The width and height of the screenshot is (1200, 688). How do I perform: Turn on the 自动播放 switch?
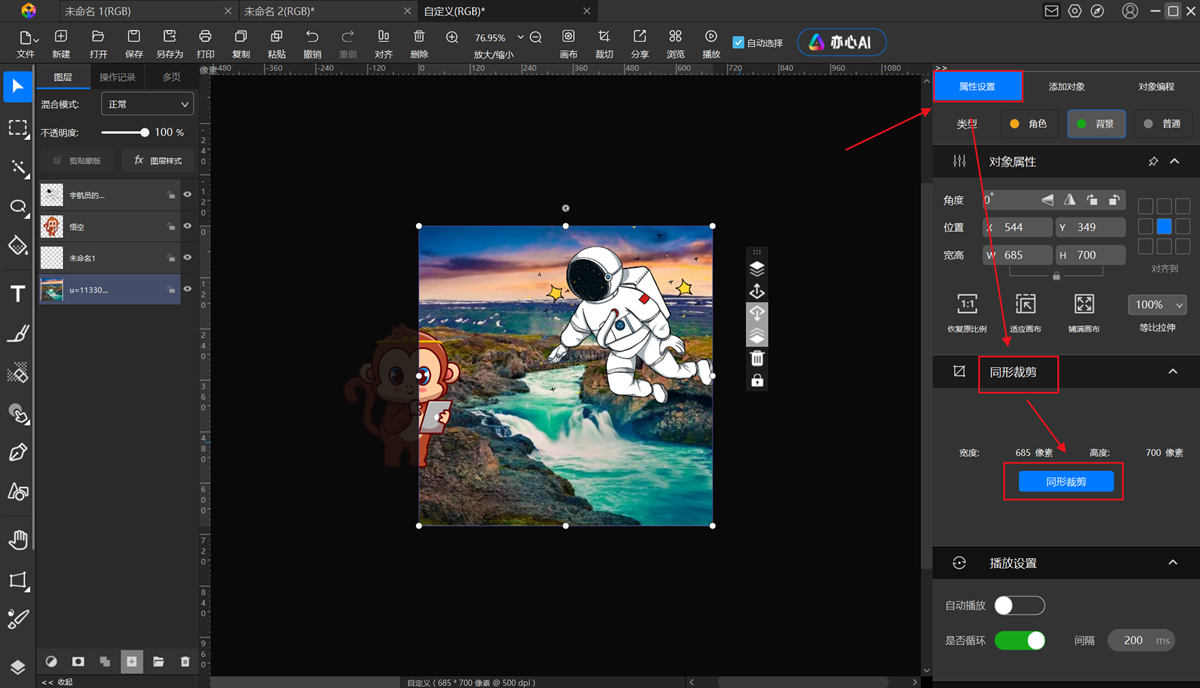[1018, 605]
